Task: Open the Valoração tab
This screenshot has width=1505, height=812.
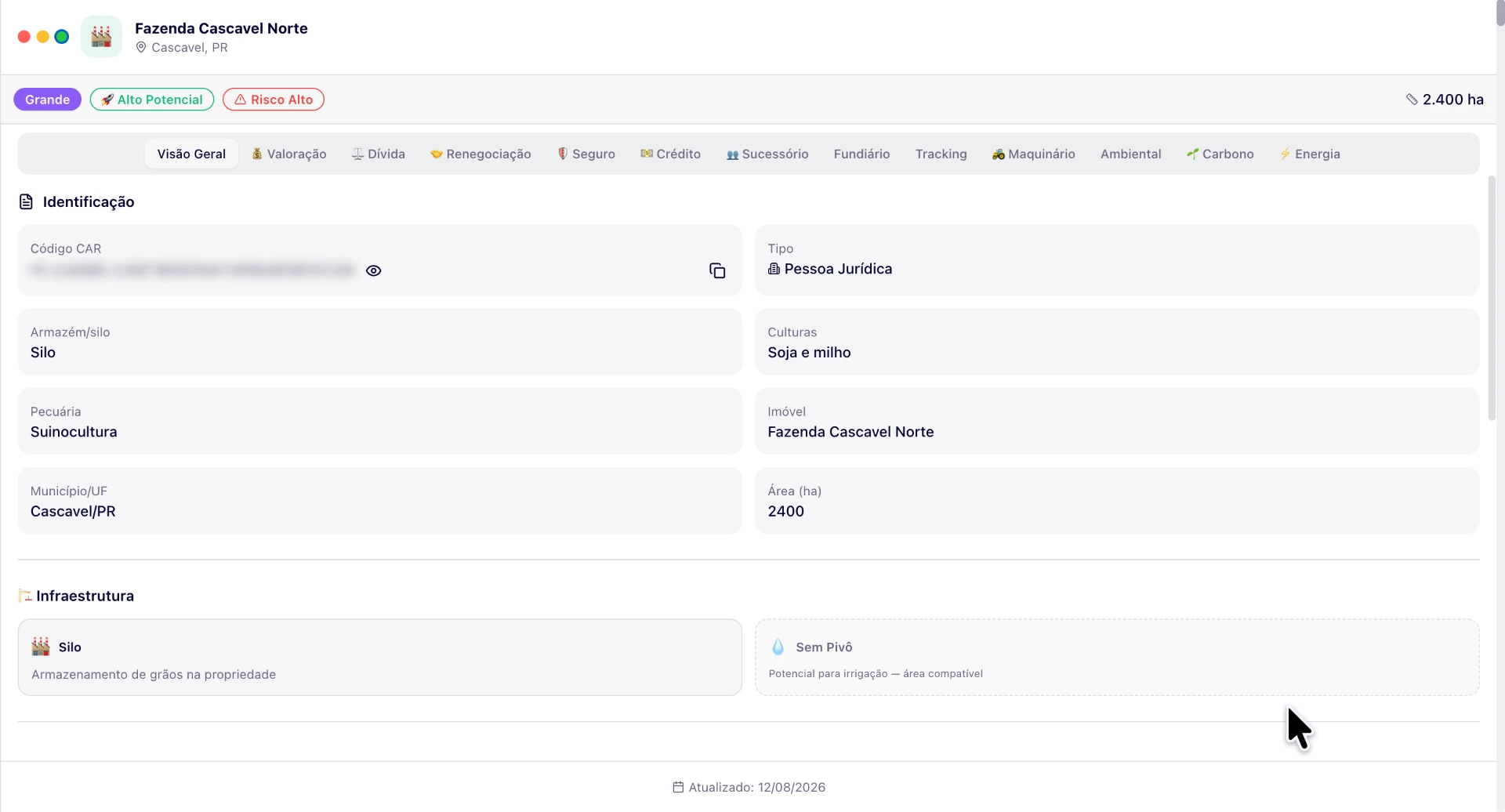Action: coord(288,154)
